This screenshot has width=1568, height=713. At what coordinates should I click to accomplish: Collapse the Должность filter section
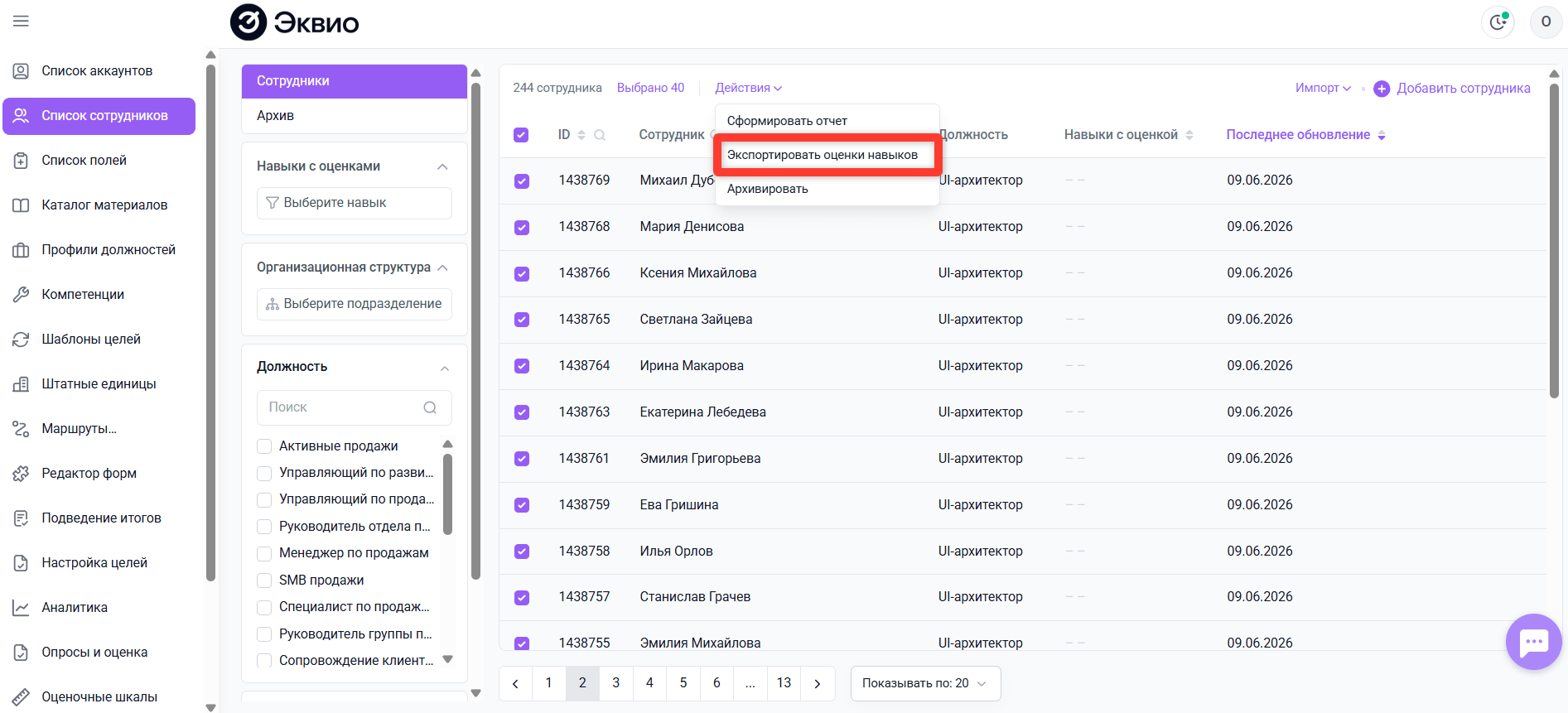(445, 368)
